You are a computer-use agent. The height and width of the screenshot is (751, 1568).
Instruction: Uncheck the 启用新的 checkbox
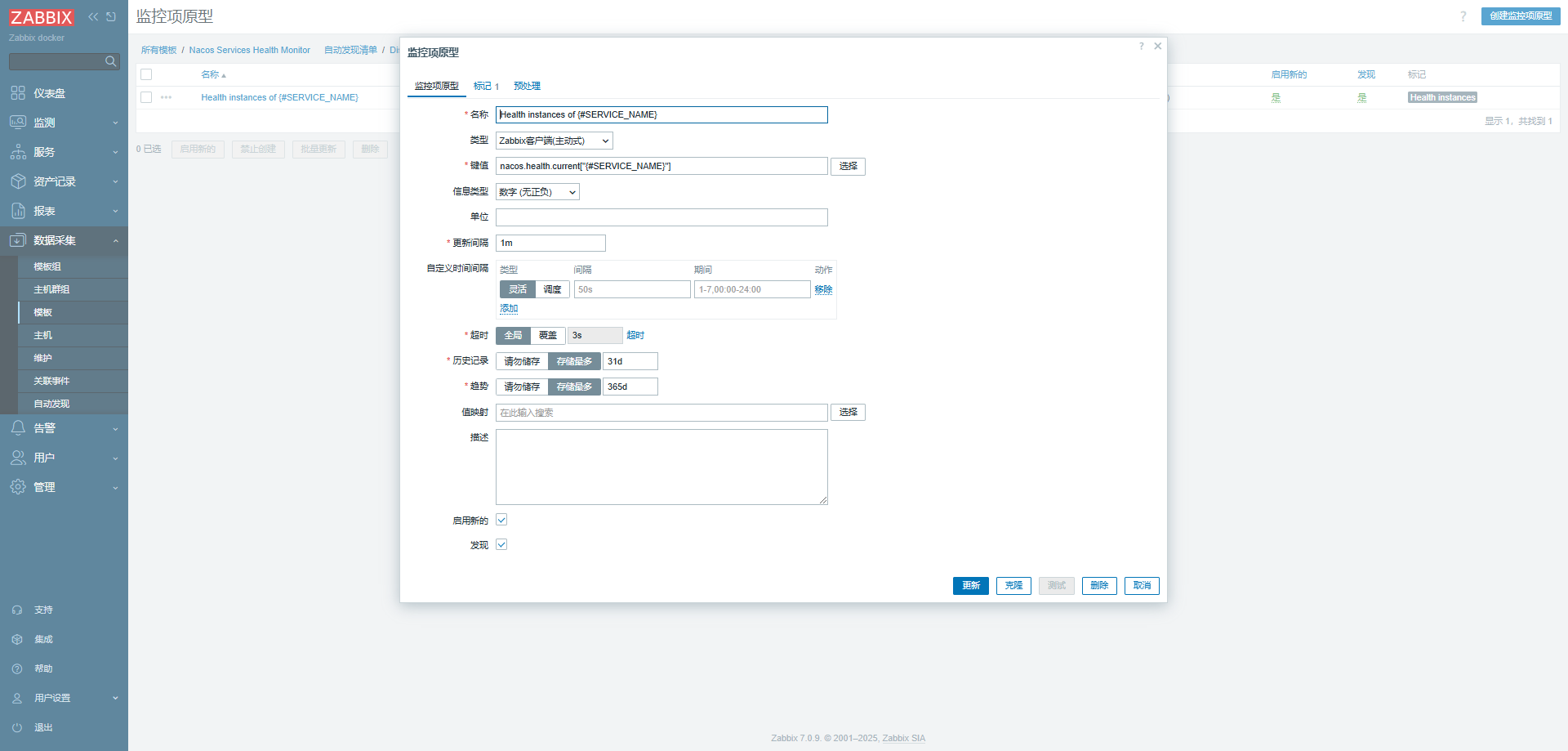(501, 520)
